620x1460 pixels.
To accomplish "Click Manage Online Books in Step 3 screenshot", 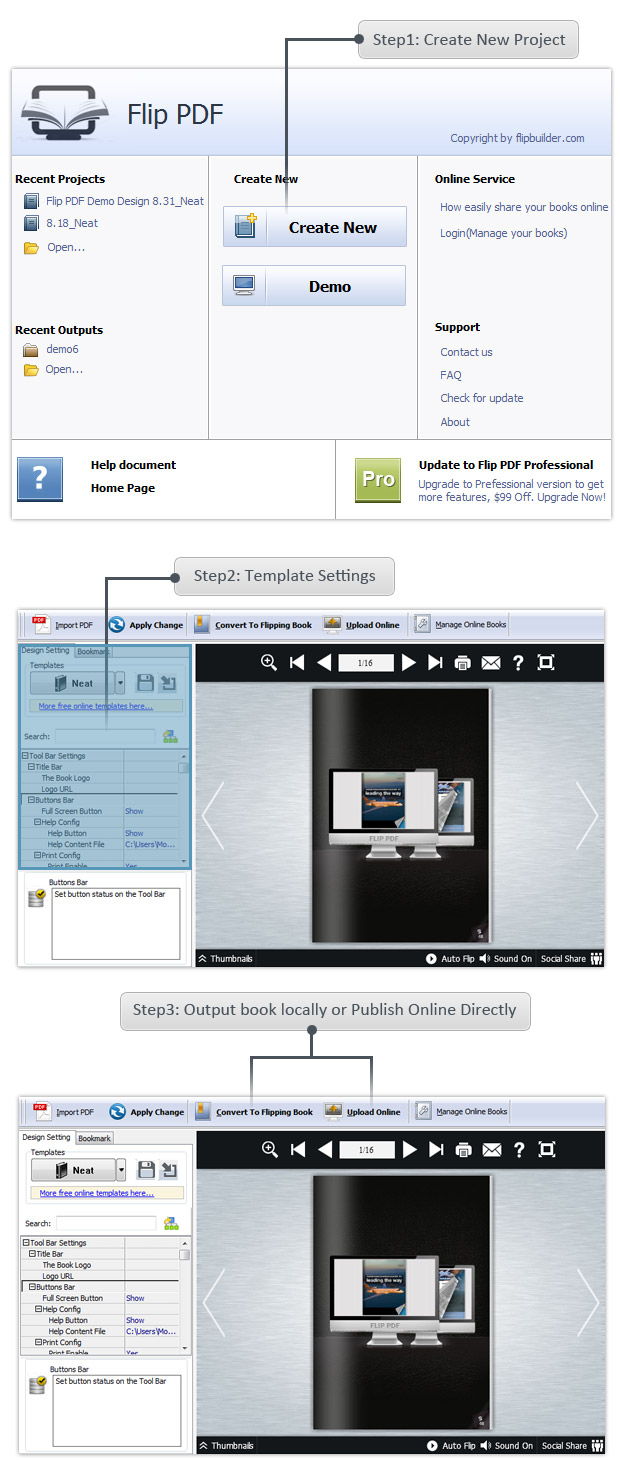I will coord(462,1111).
